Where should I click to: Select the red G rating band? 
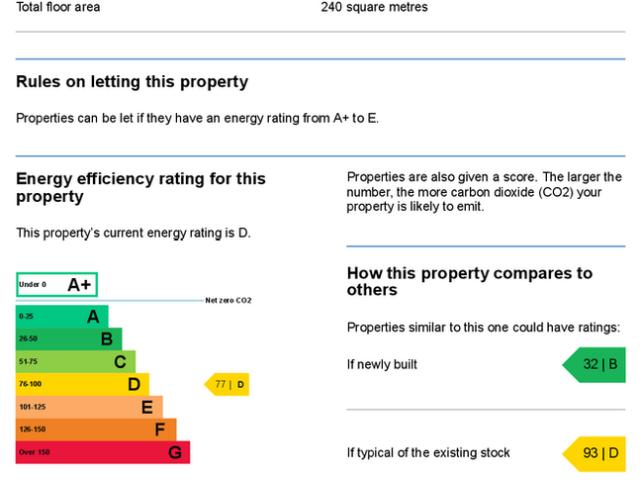tap(102, 453)
